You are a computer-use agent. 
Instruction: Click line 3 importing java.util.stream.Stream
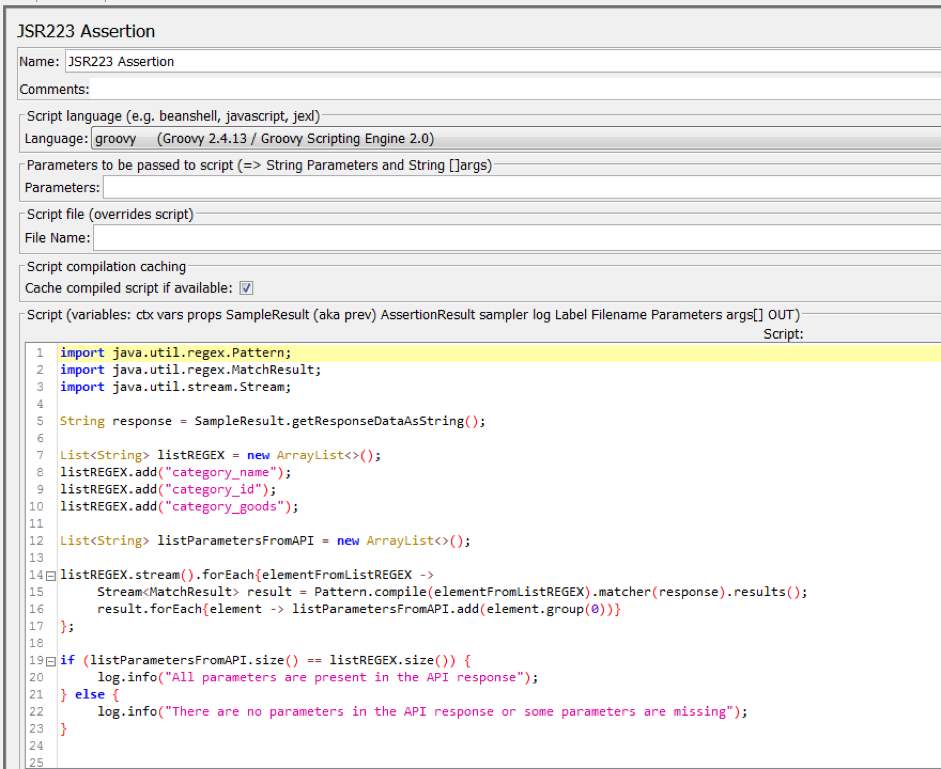175,387
